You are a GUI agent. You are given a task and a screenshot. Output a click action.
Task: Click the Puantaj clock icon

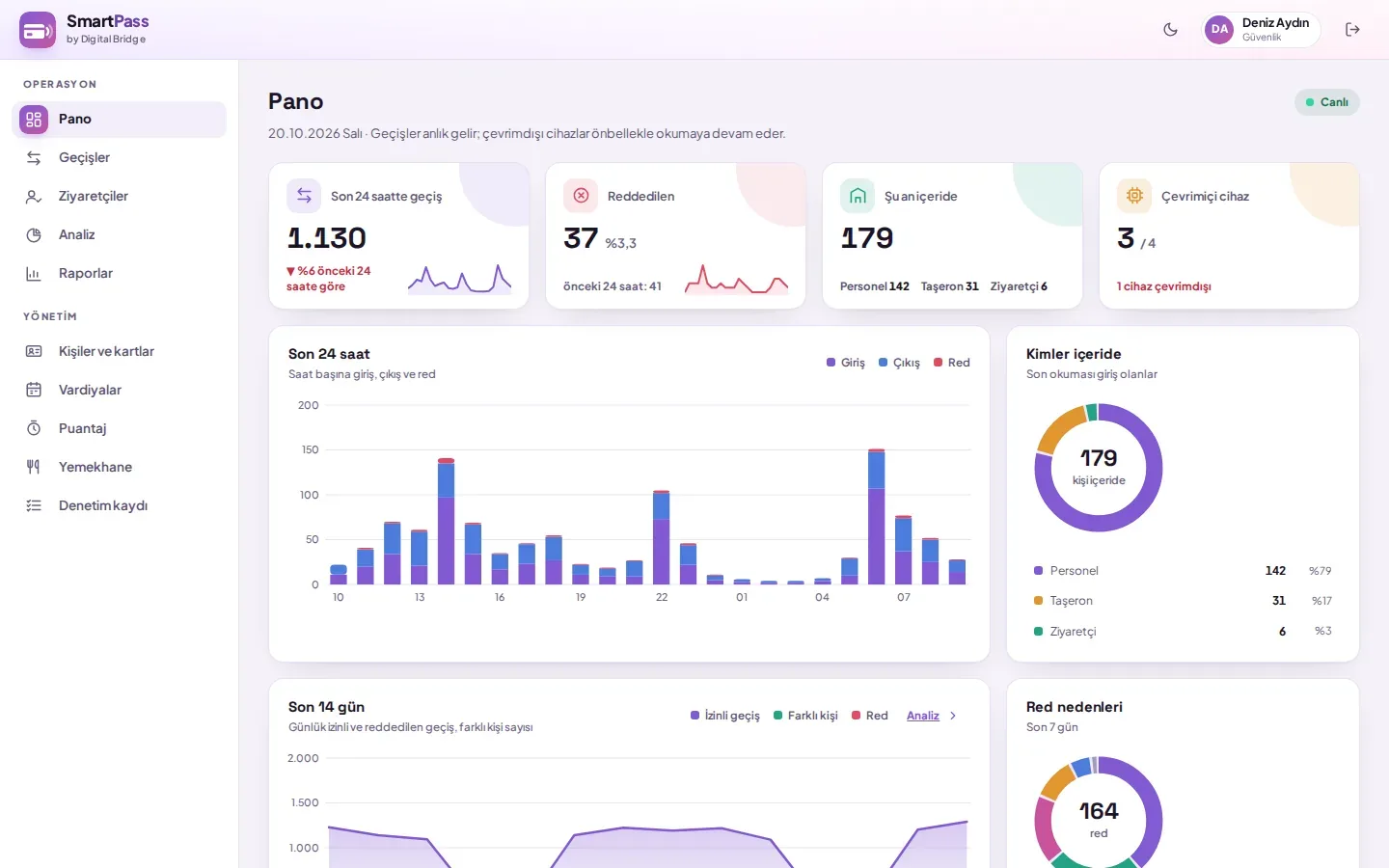(34, 429)
